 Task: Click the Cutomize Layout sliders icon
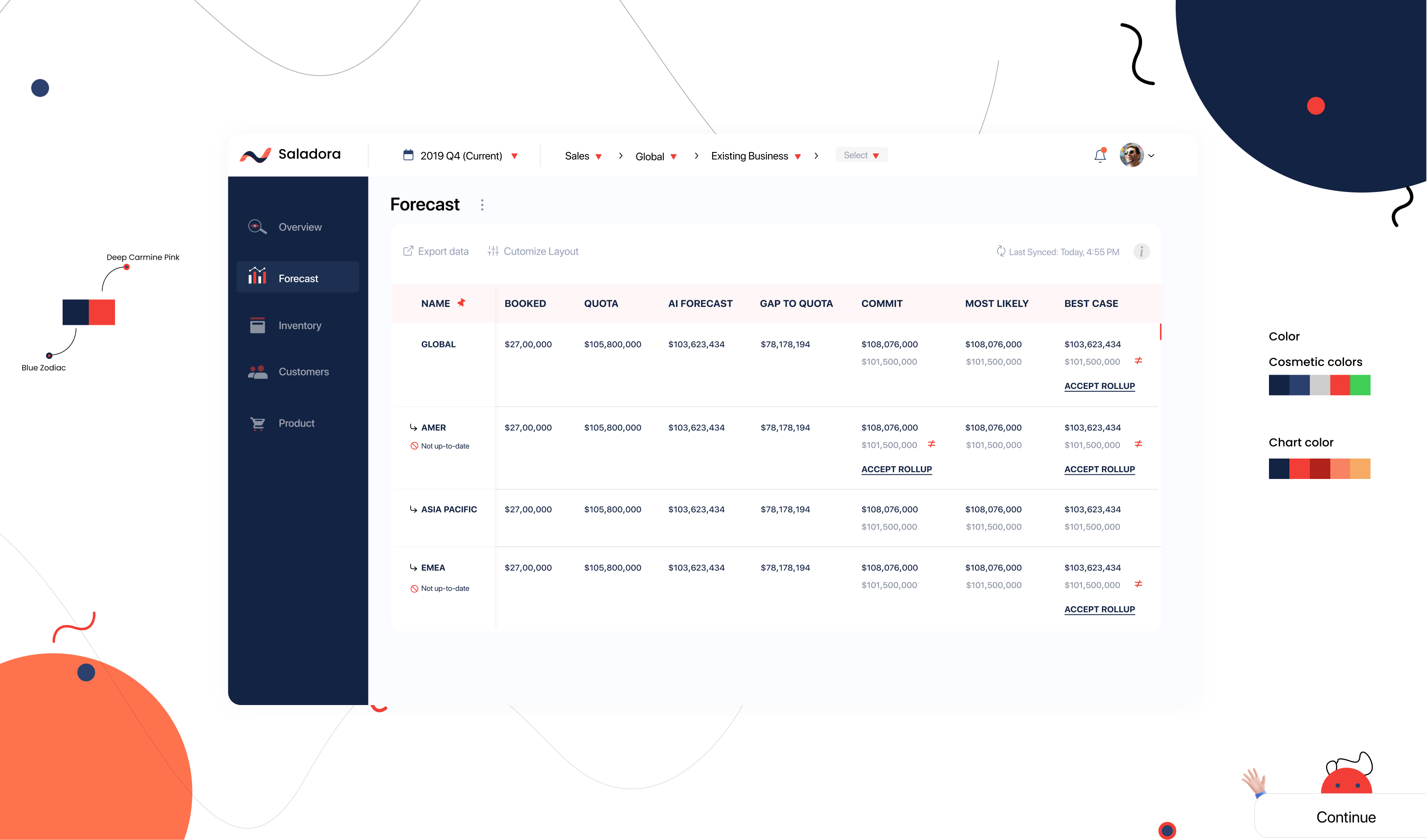(x=493, y=251)
